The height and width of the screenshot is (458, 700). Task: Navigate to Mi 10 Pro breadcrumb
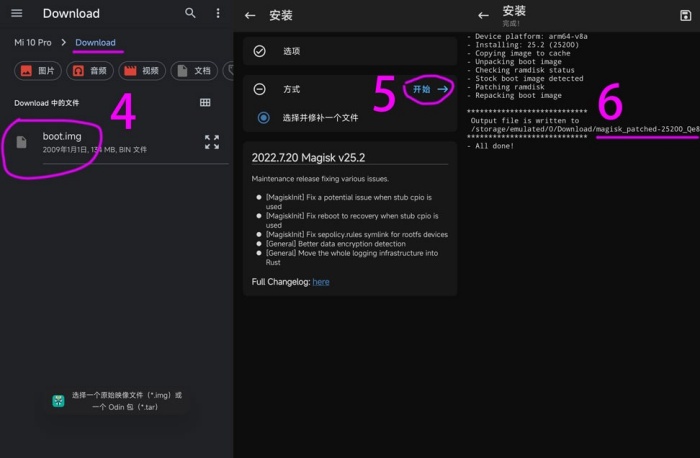click(32, 43)
